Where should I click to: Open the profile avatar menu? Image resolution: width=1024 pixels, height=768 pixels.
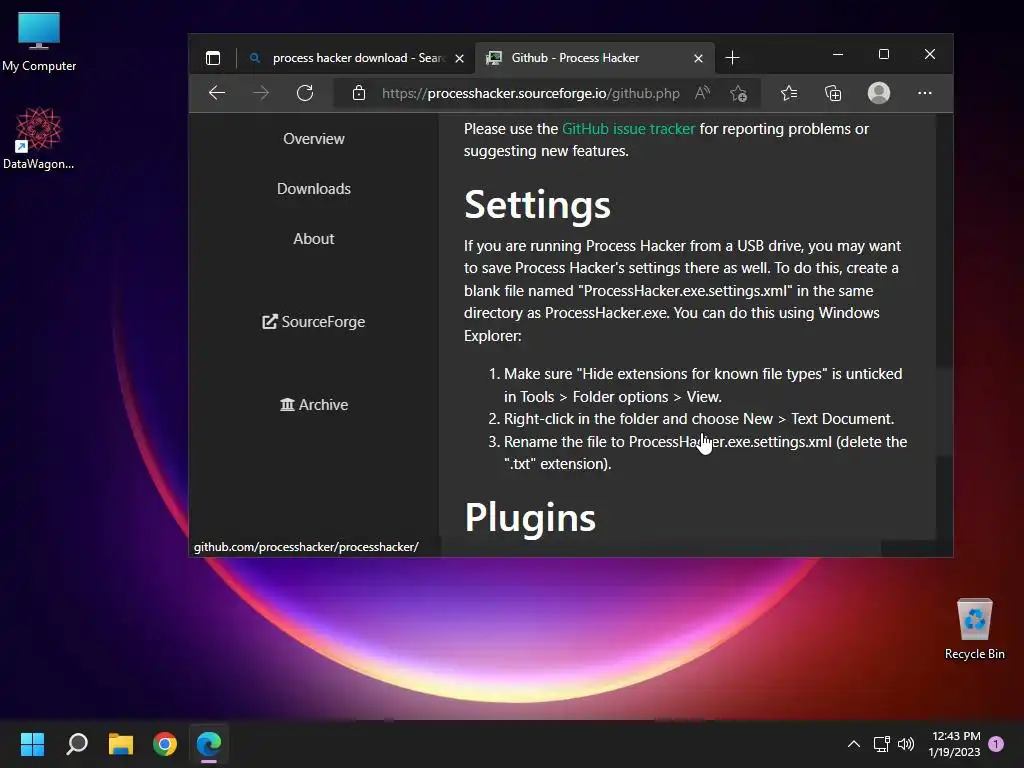point(879,93)
